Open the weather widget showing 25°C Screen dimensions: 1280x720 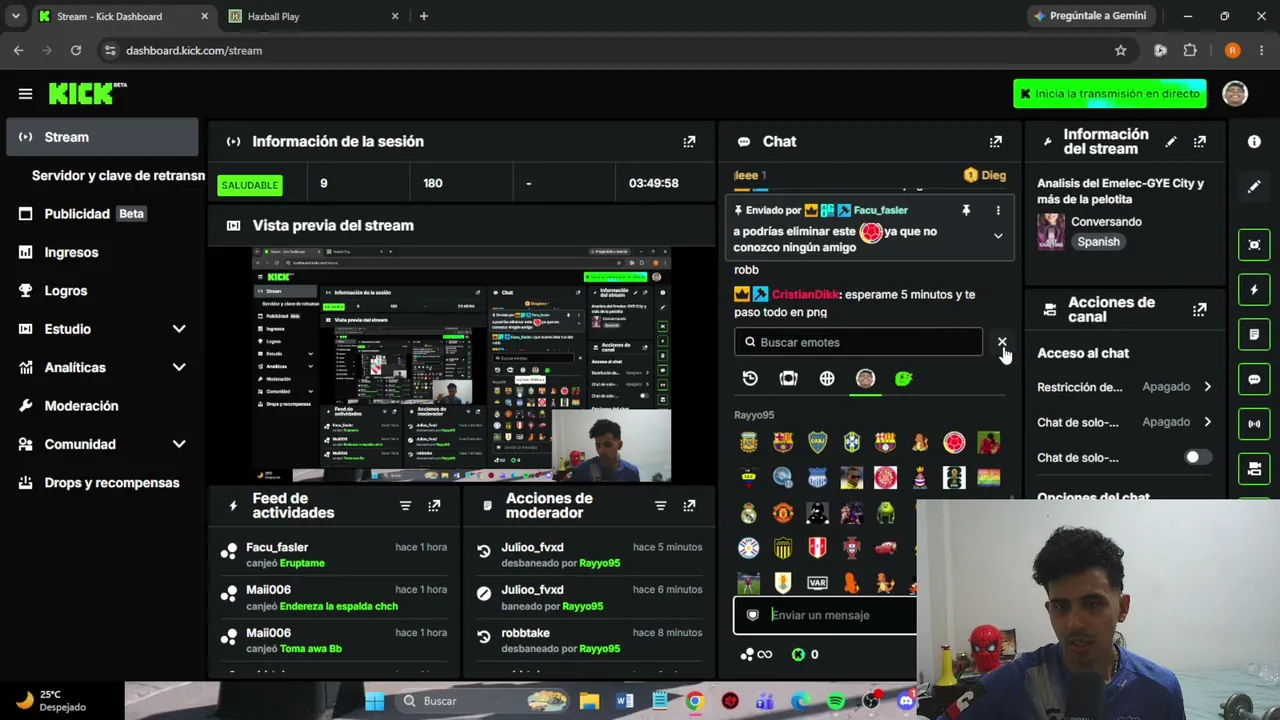click(x=52, y=700)
